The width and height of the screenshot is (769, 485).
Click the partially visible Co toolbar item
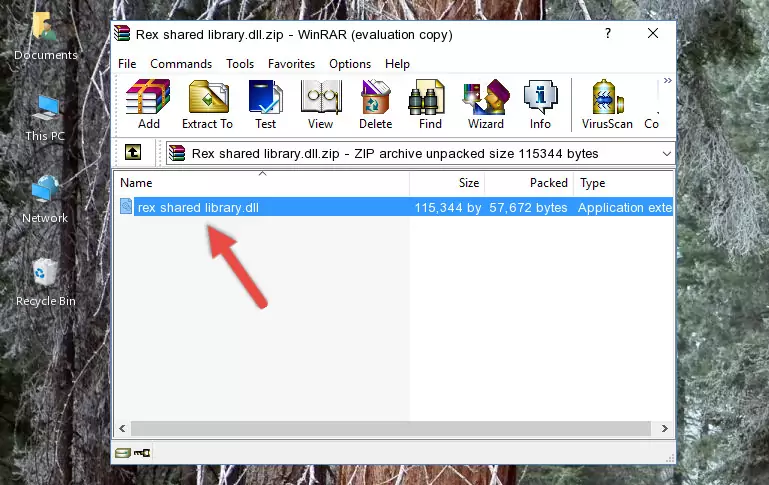point(651,124)
